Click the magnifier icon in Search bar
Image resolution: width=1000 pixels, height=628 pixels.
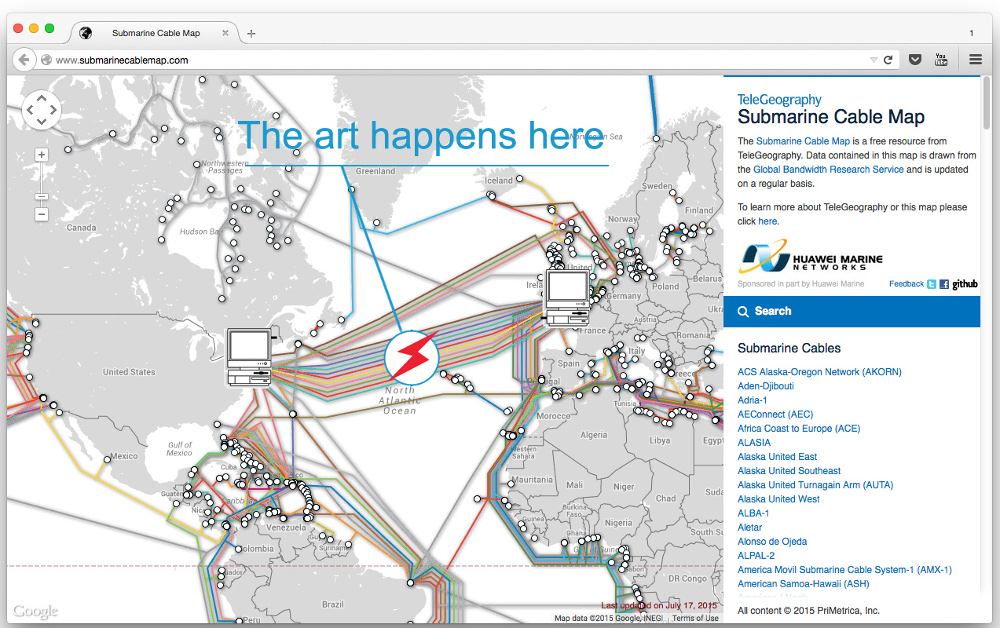[x=743, y=312]
